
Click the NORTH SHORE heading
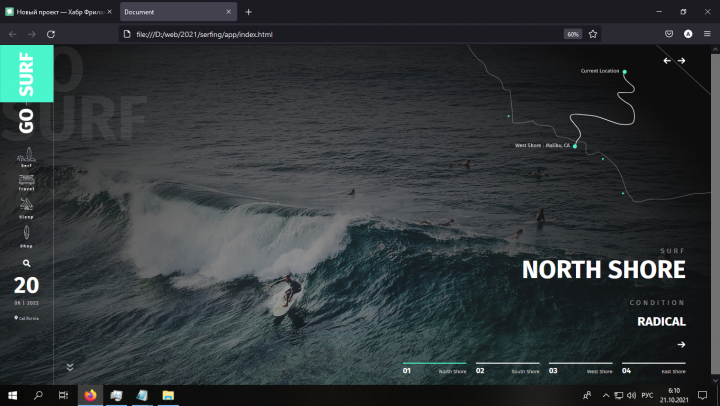[603, 270]
